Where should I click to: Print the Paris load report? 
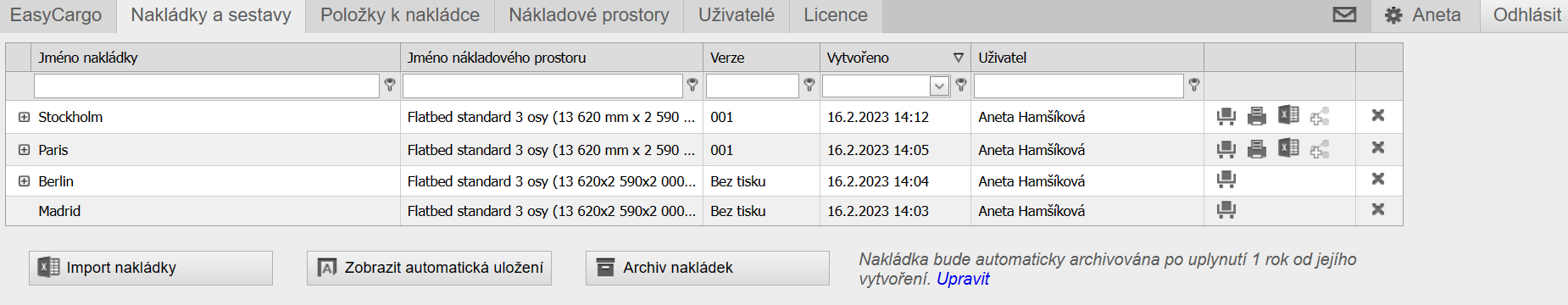(1257, 149)
